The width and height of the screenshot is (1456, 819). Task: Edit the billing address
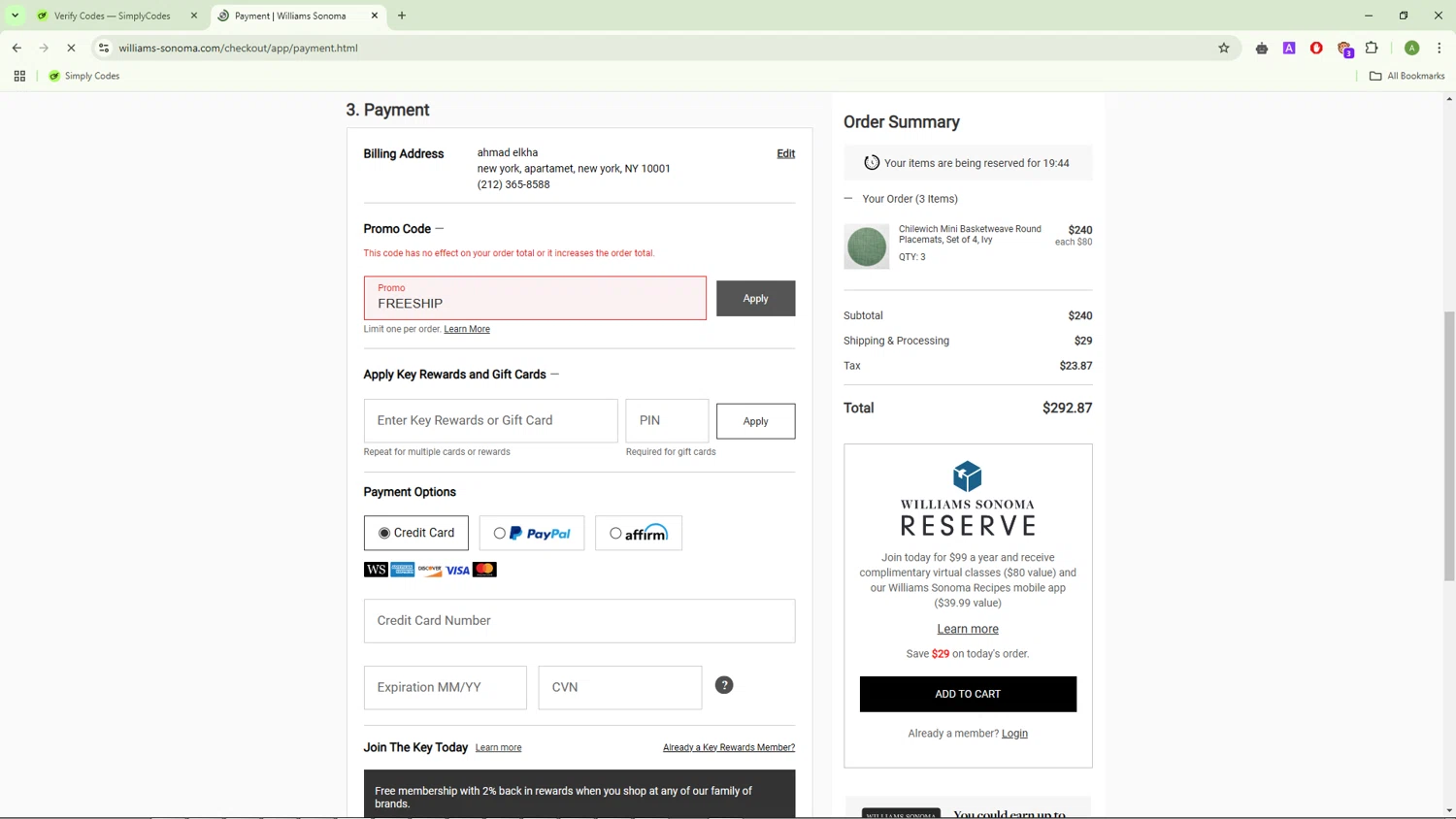(785, 153)
